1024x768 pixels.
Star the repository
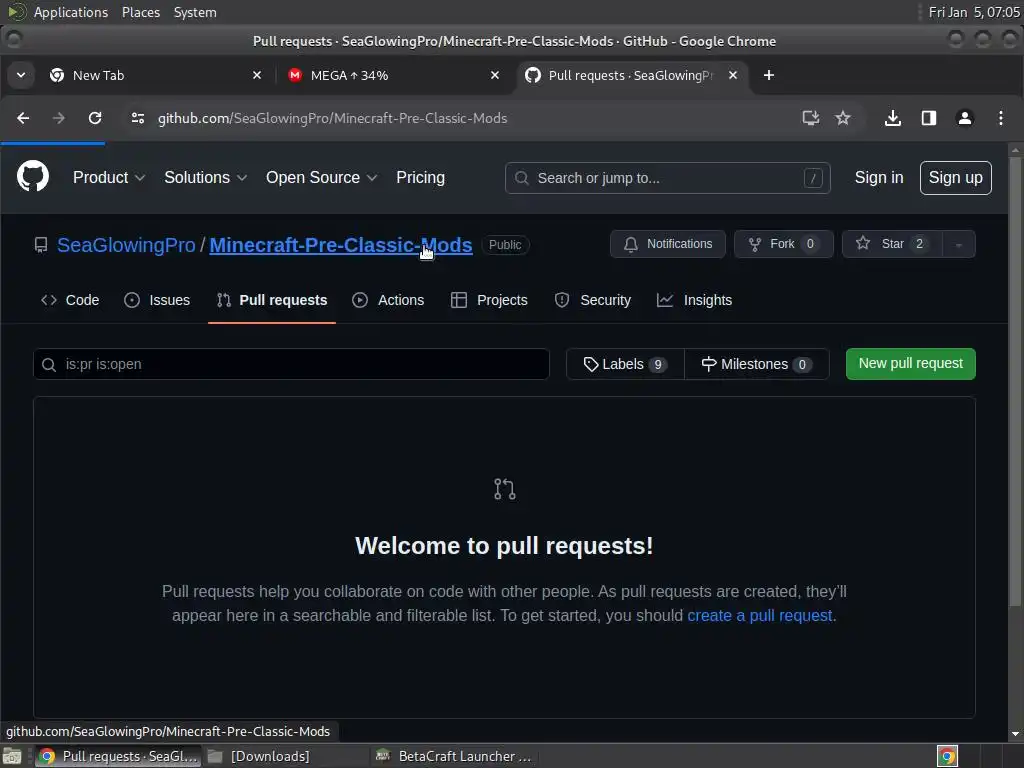[x=892, y=244]
